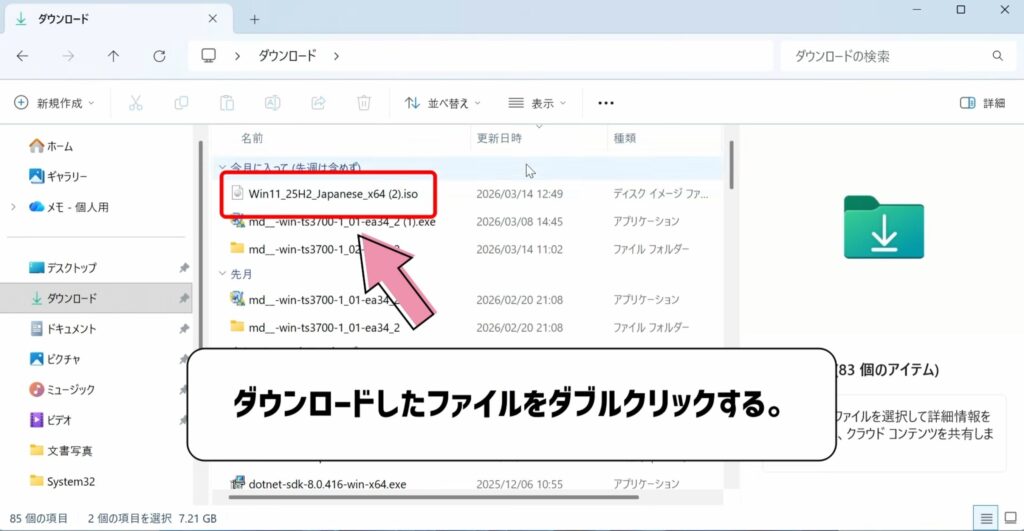Open ドキュメント in the sidebar

63,329
